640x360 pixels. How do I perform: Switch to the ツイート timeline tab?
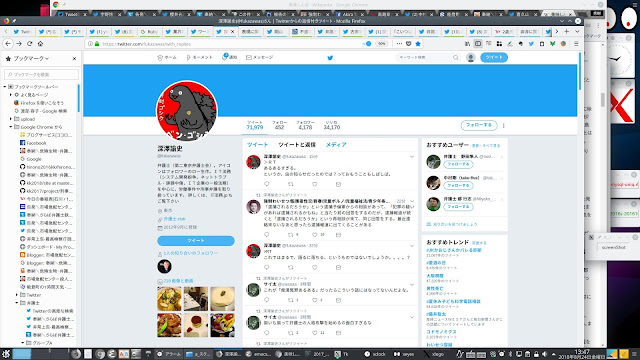(258, 144)
